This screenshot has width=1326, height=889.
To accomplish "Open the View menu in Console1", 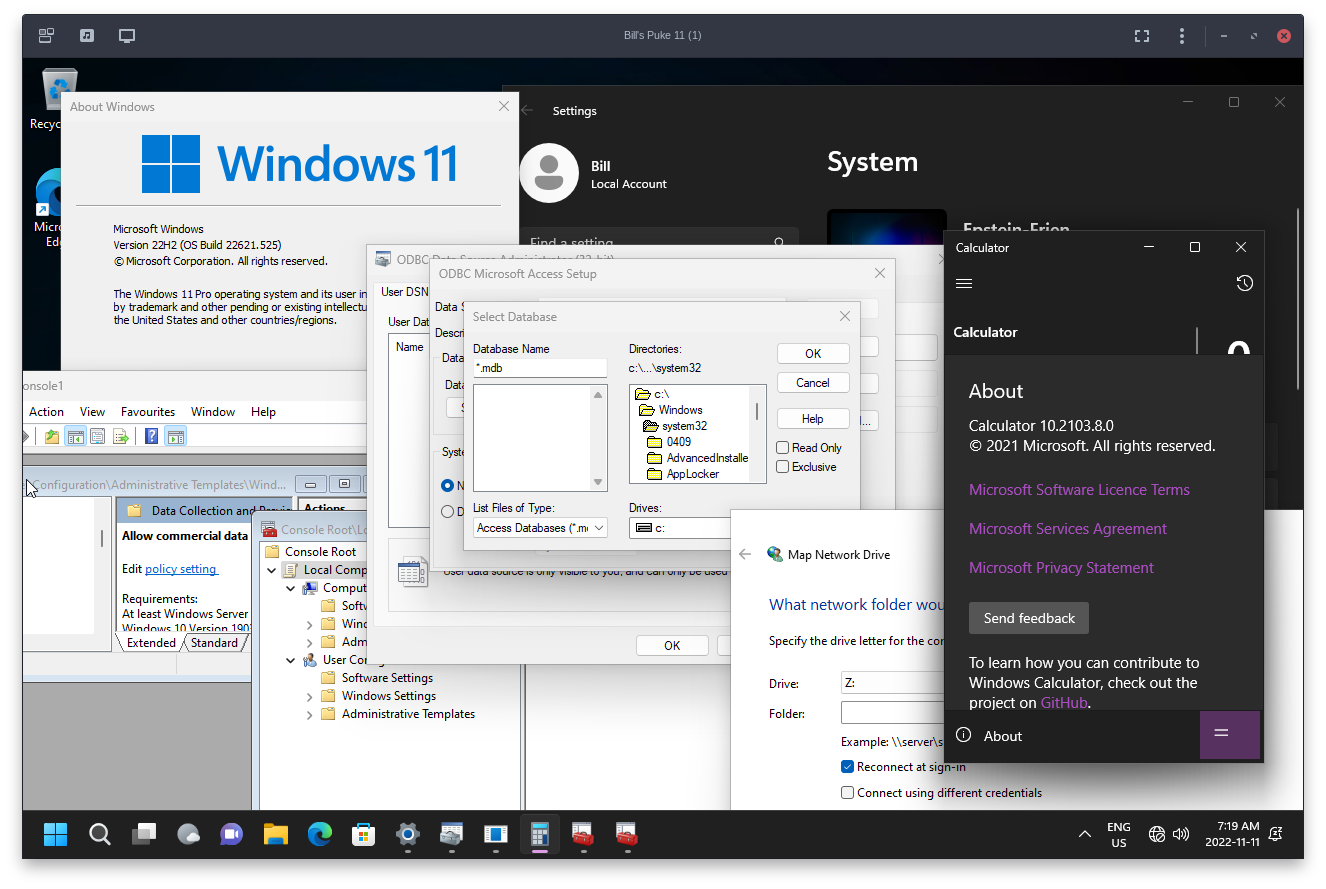I will (92, 412).
